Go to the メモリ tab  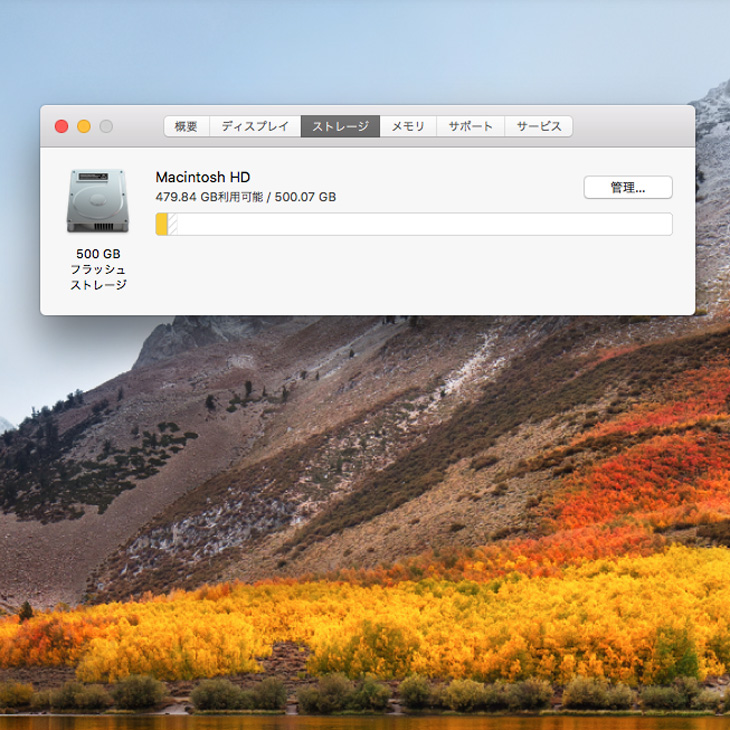(x=408, y=126)
